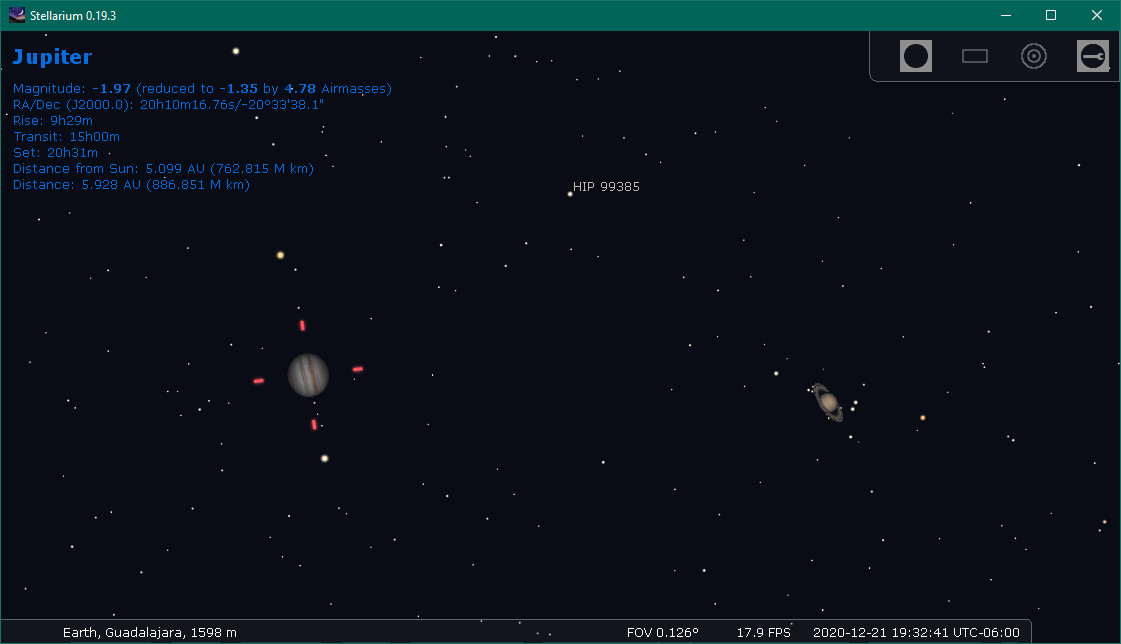
Task: Toggle the sensor frame rectangle icon
Action: click(x=974, y=56)
